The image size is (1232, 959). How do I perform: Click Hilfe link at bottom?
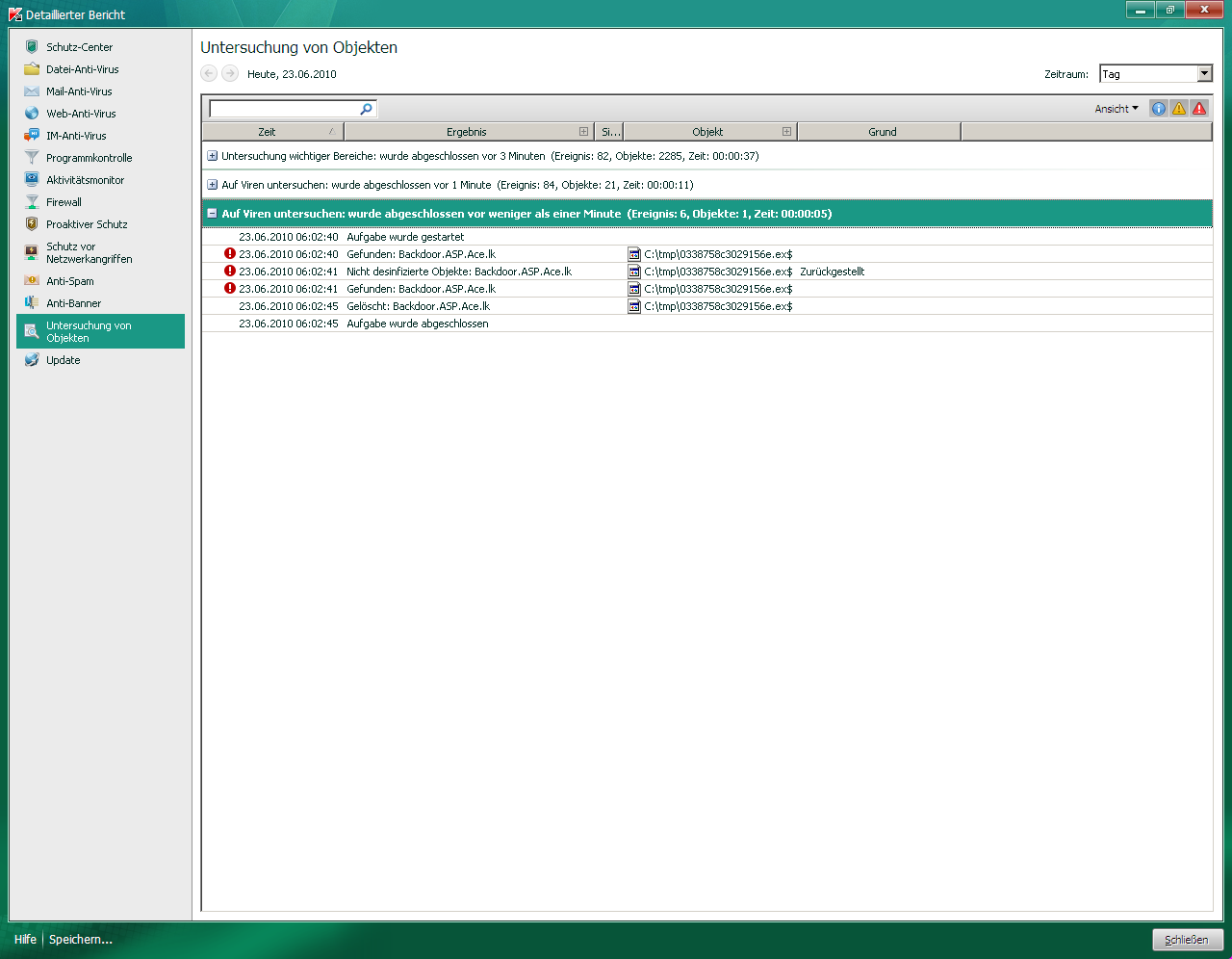click(25, 940)
